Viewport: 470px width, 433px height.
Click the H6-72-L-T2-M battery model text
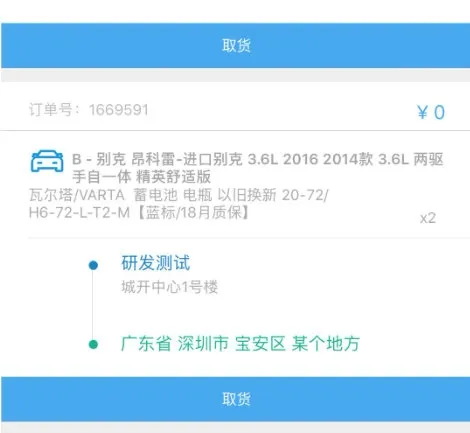(x=79, y=212)
